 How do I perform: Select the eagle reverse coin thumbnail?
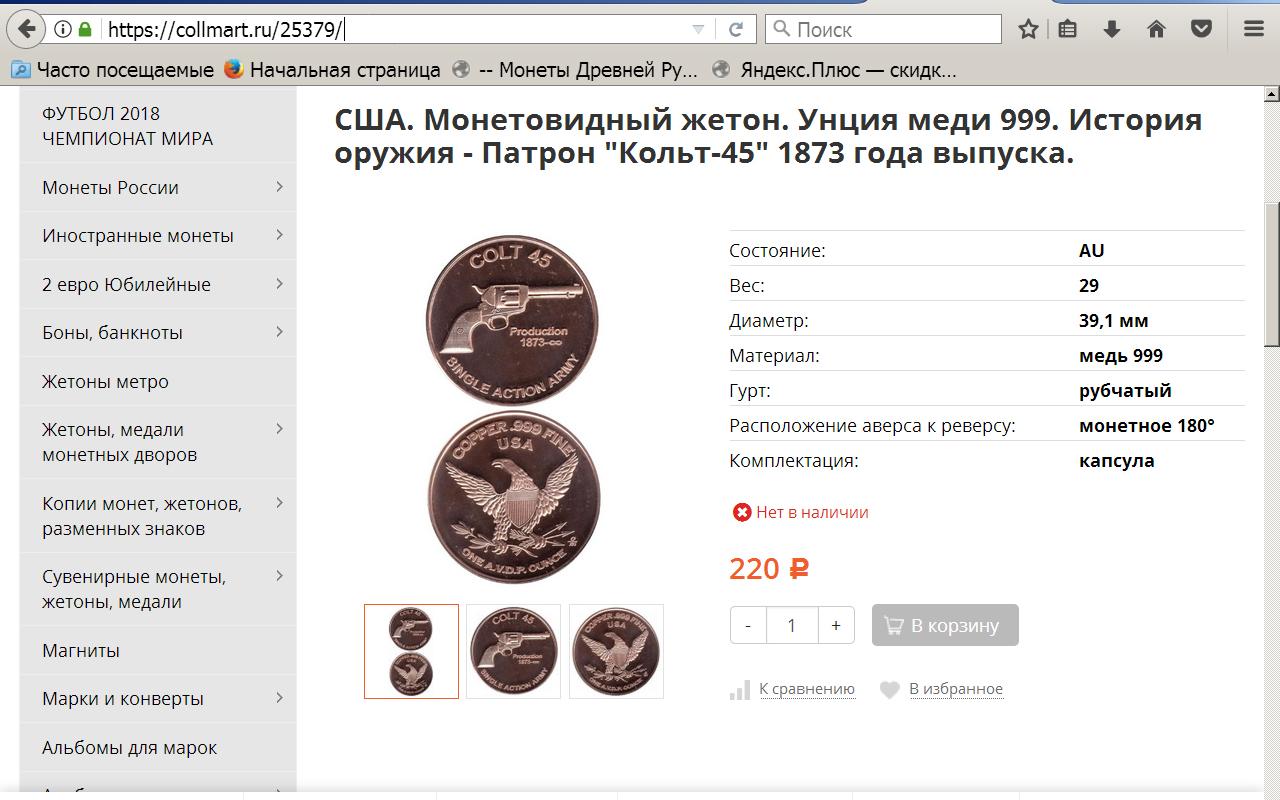click(x=616, y=651)
